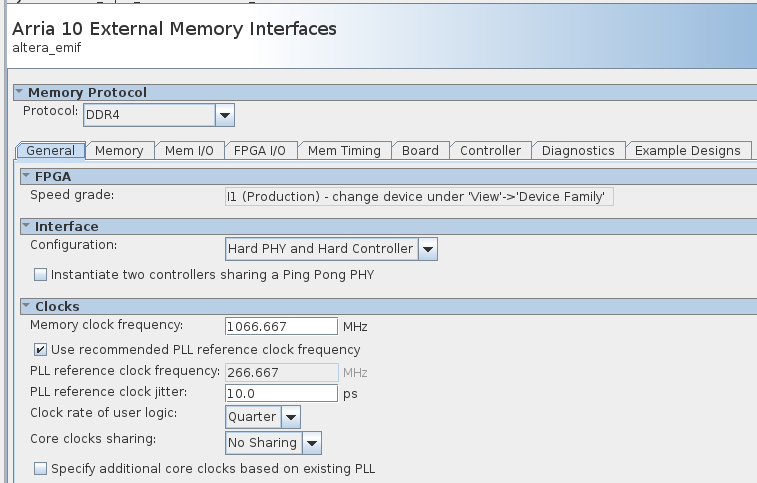Open Core clocks sharing dropdown
Screen dimensions: 757x483
click(x=311, y=443)
